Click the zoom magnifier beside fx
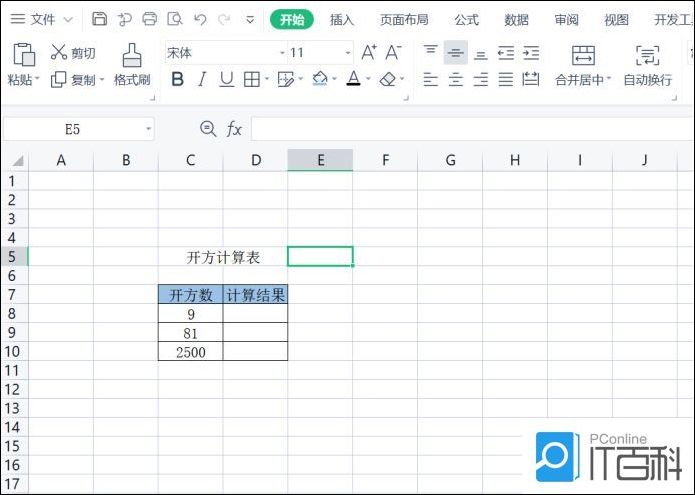The width and height of the screenshot is (695, 495). (x=208, y=129)
